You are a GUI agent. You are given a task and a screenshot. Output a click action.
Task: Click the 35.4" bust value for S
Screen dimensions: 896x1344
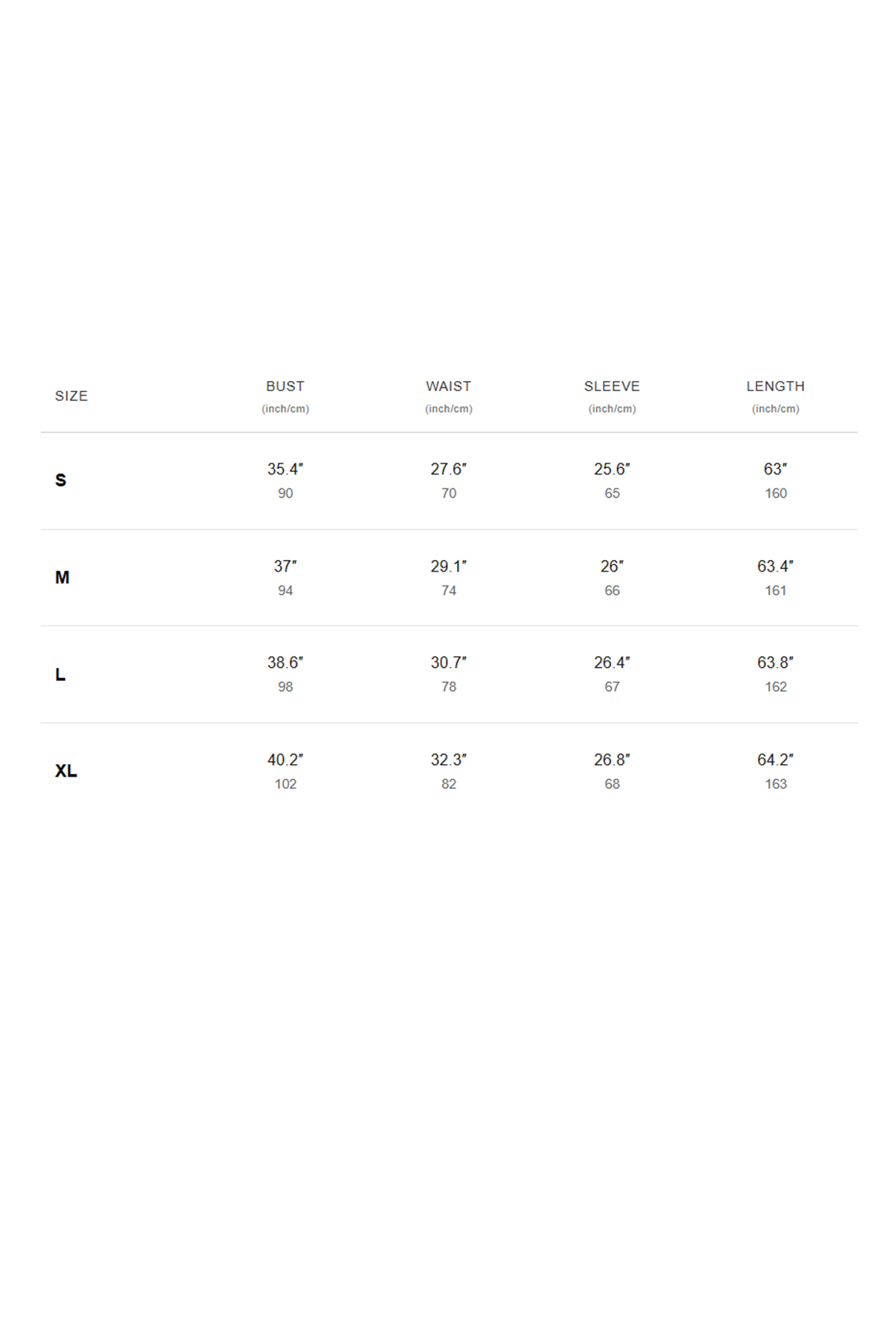(x=285, y=469)
